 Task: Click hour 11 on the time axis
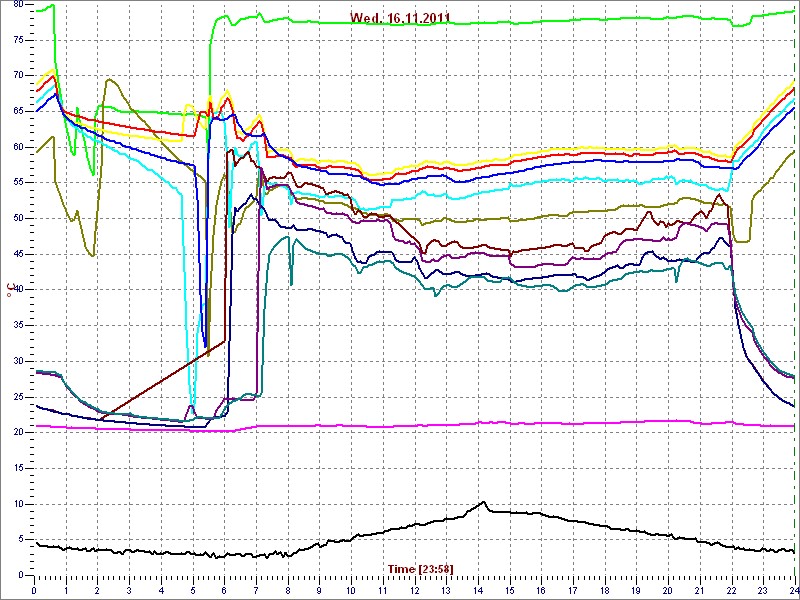tap(383, 589)
